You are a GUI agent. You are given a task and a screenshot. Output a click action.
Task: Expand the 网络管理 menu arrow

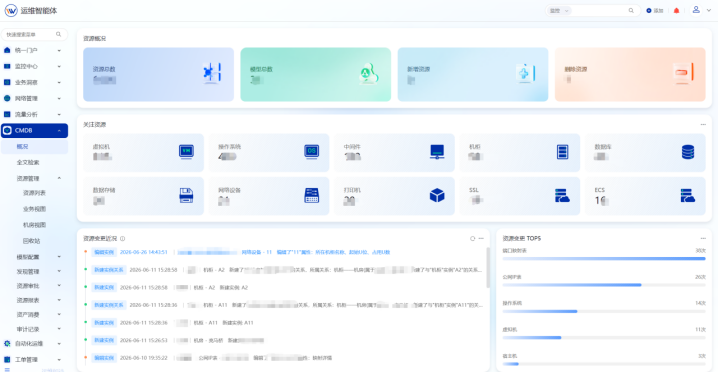59,98
